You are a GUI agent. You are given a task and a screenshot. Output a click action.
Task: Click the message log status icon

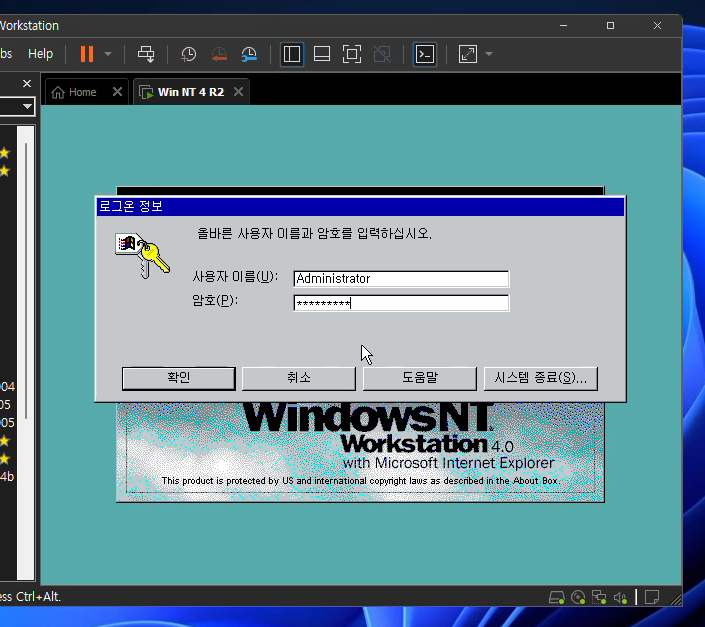click(x=651, y=597)
